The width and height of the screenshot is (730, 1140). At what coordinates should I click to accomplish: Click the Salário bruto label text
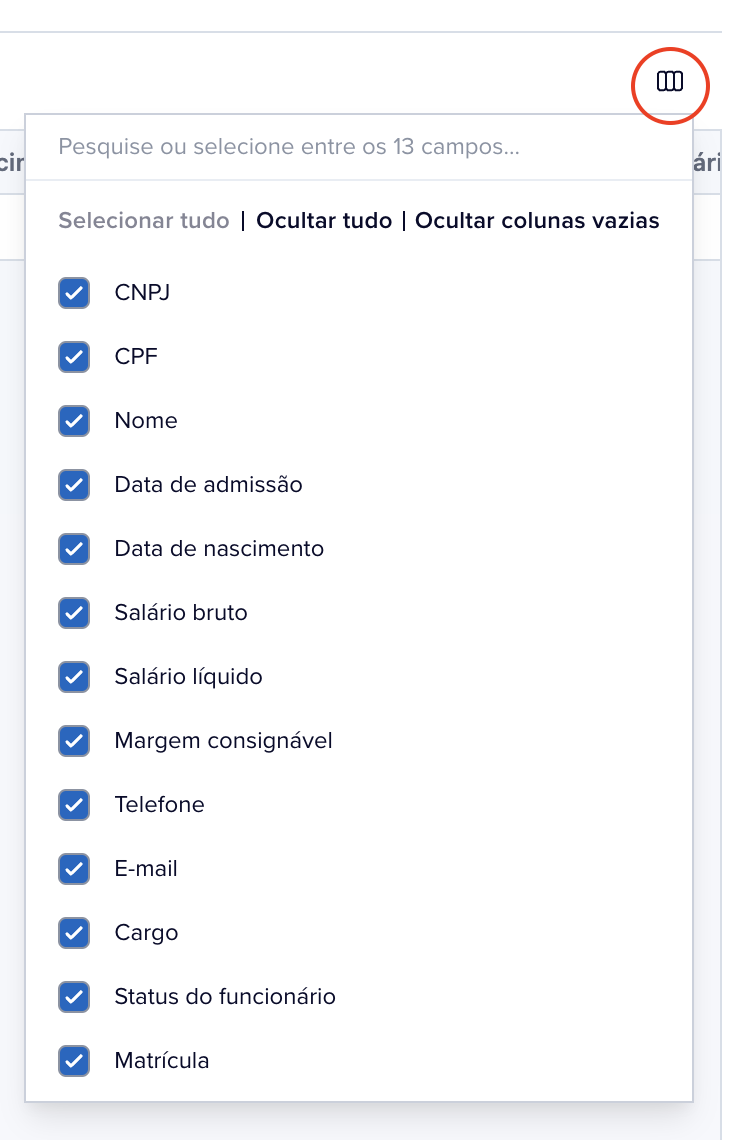point(181,613)
